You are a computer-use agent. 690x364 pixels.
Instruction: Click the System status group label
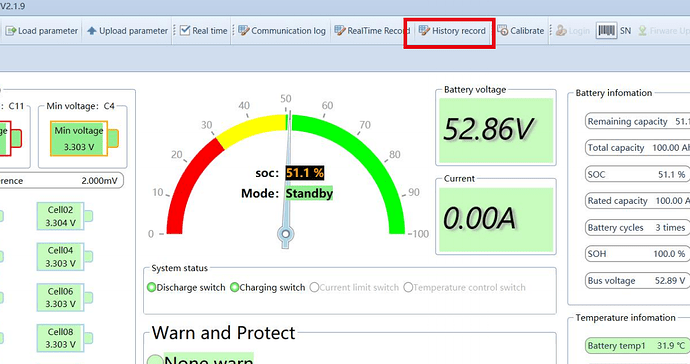[180, 268]
